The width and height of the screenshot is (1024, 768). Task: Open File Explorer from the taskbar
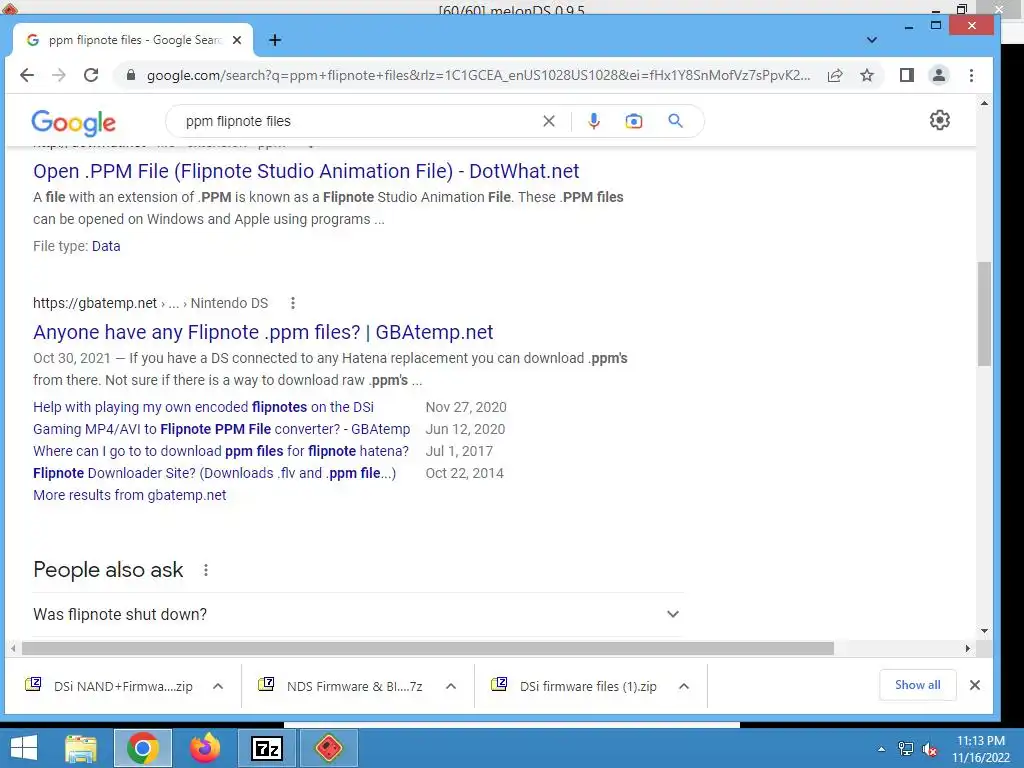[x=81, y=748]
